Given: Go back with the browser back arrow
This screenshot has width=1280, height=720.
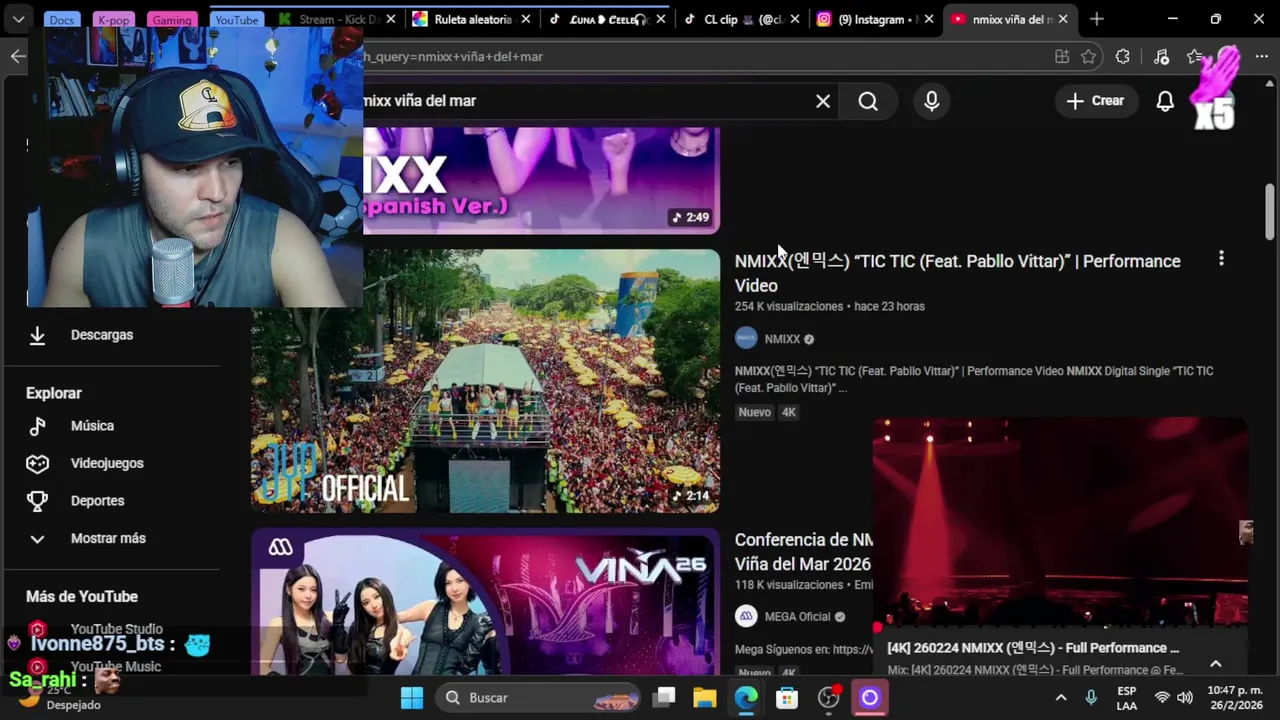Looking at the screenshot, I should (18, 57).
